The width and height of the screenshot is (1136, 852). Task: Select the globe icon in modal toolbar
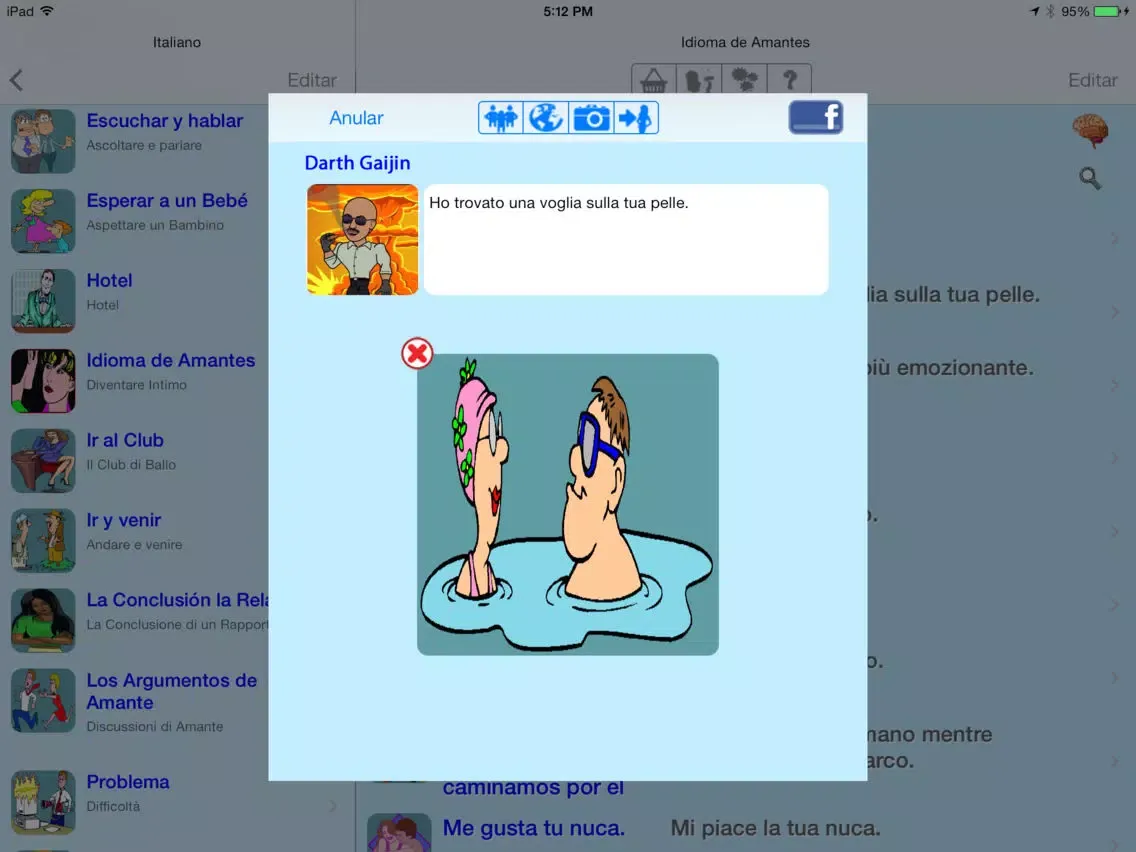tap(546, 118)
